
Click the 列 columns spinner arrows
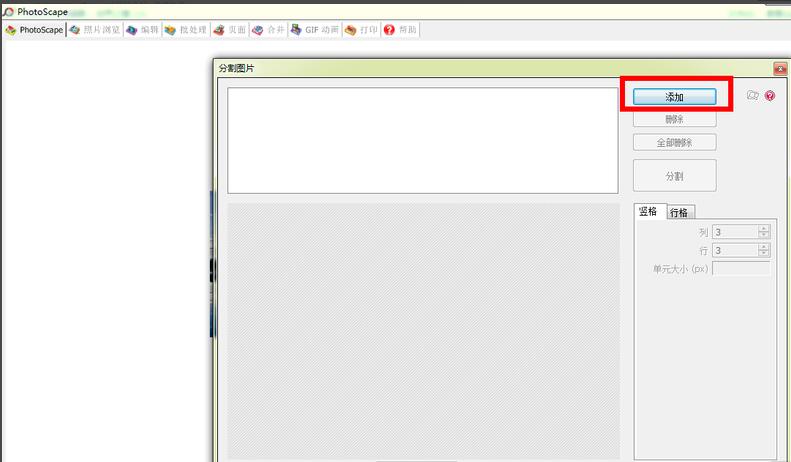(764, 232)
